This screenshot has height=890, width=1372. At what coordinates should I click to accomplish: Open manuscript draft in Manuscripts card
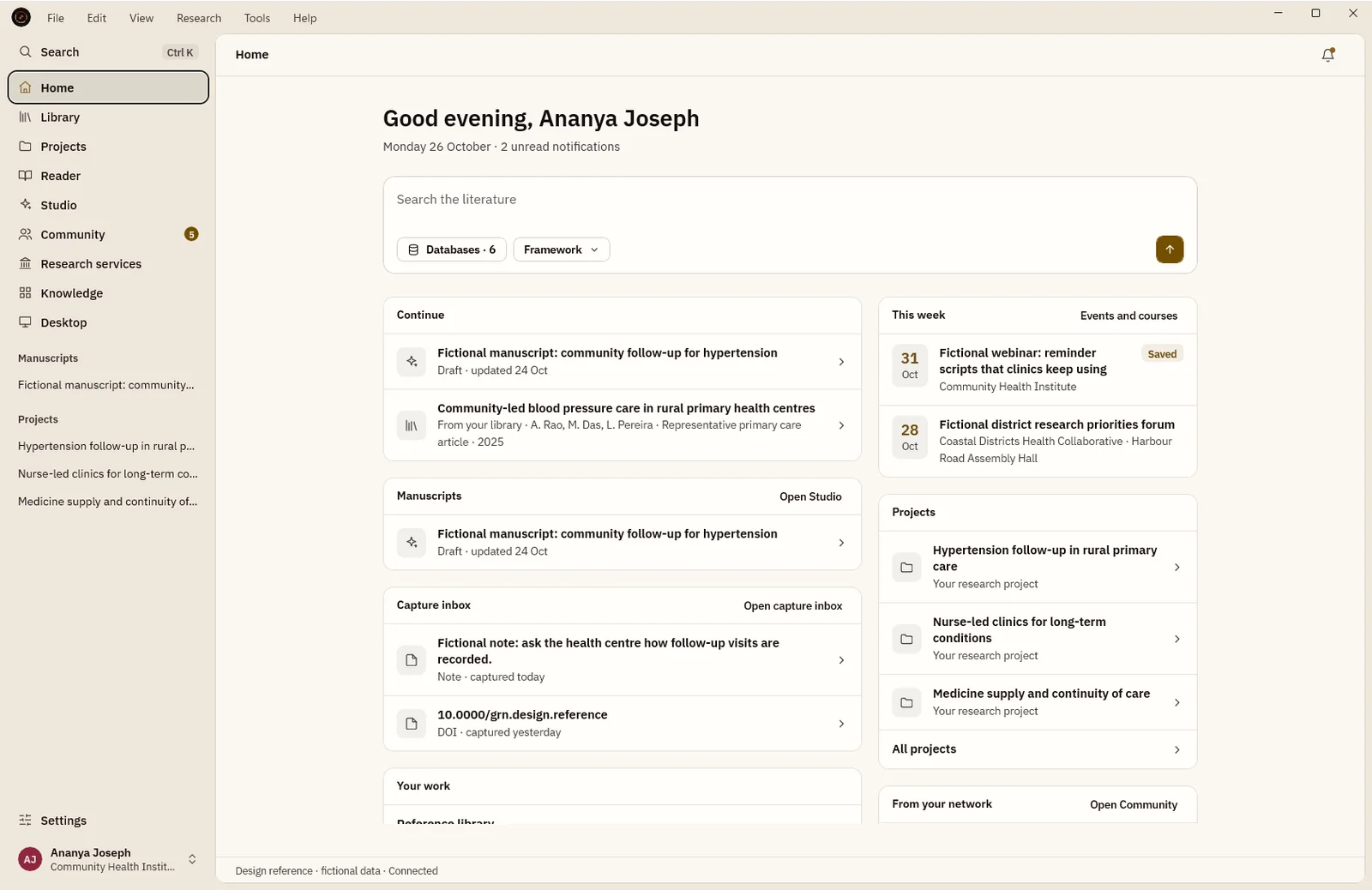tap(623, 542)
